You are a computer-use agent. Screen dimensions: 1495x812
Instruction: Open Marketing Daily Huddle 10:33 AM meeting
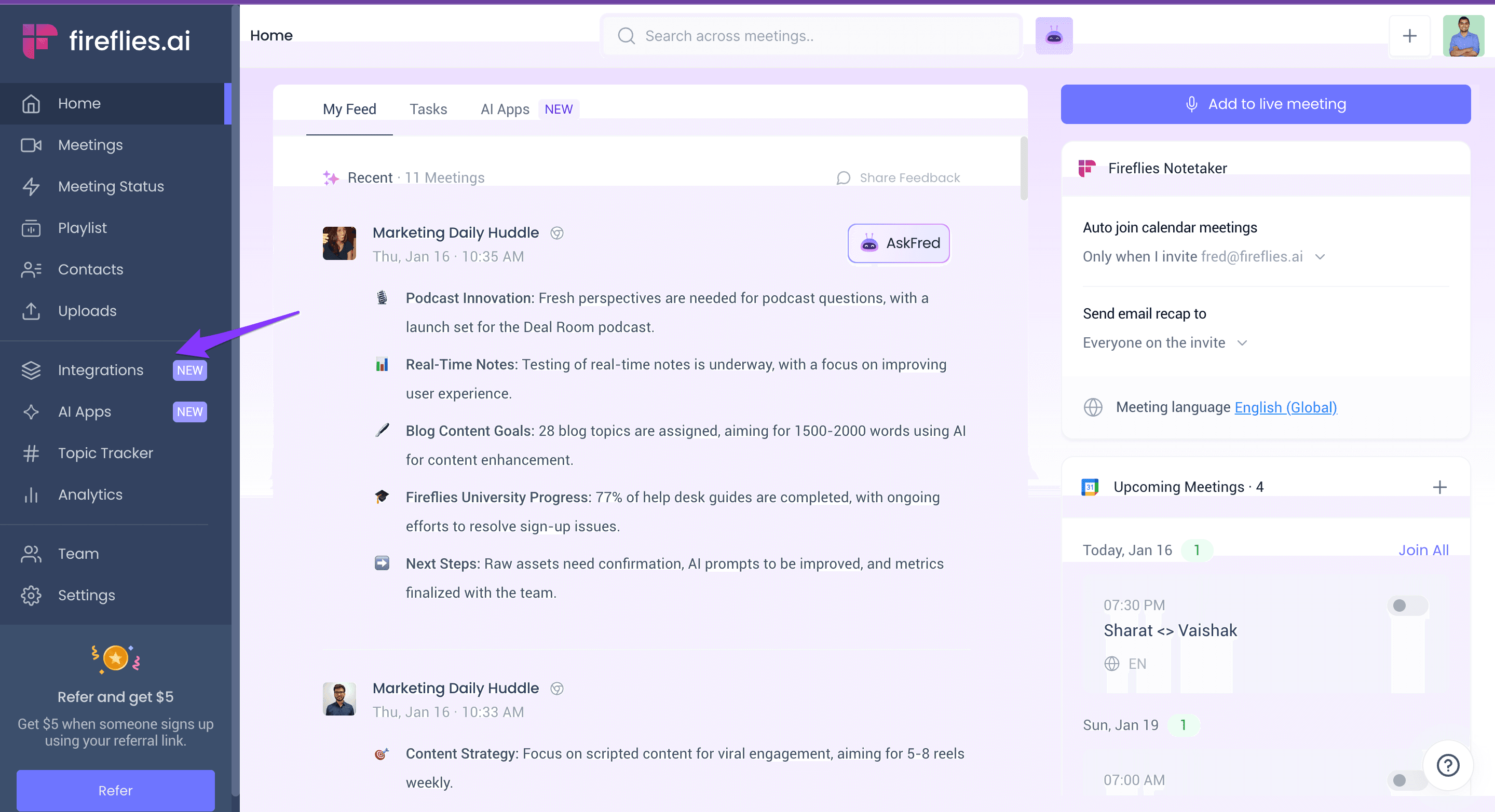click(456, 688)
